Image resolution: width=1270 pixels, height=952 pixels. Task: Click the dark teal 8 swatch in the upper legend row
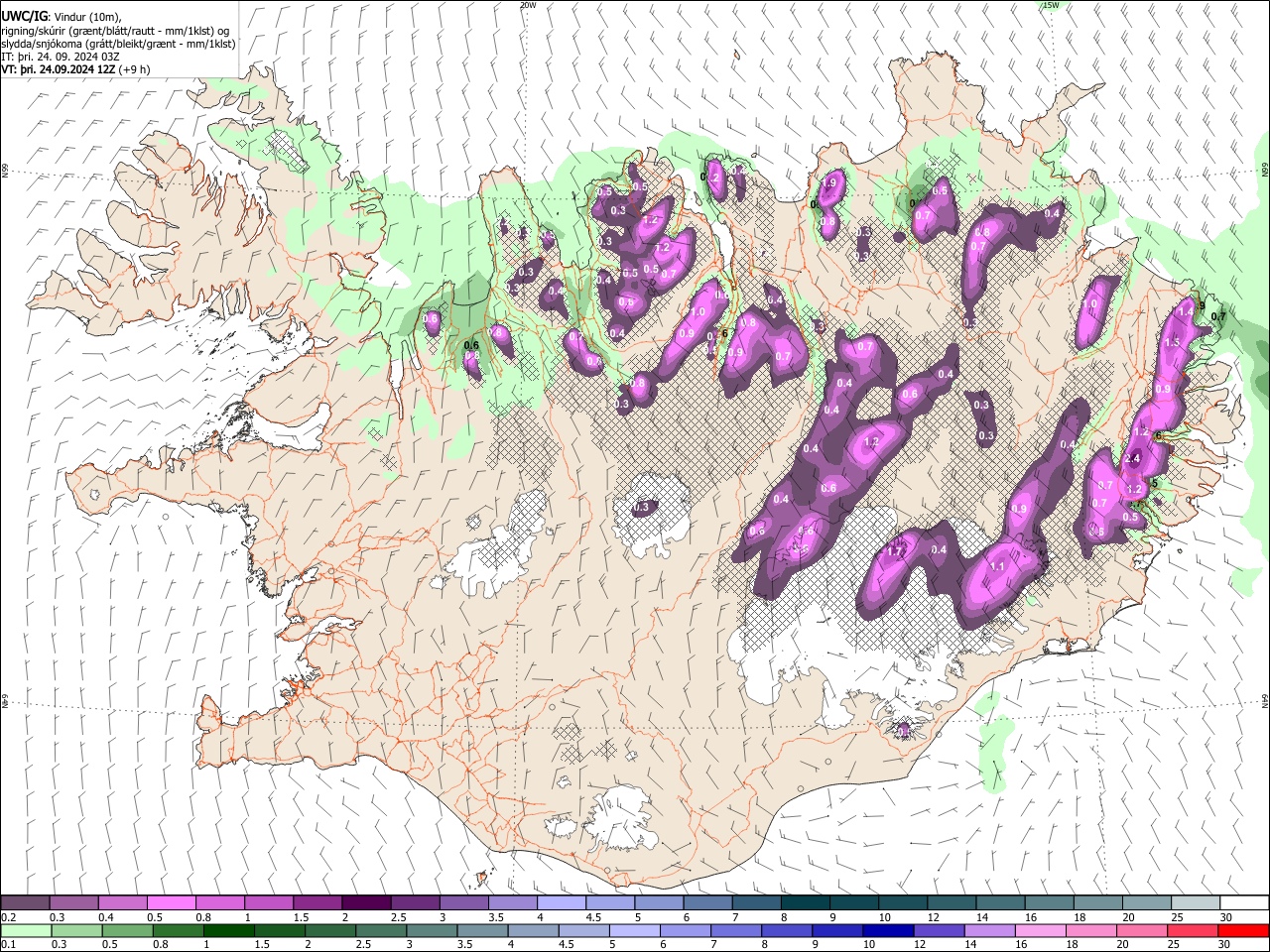805,902
